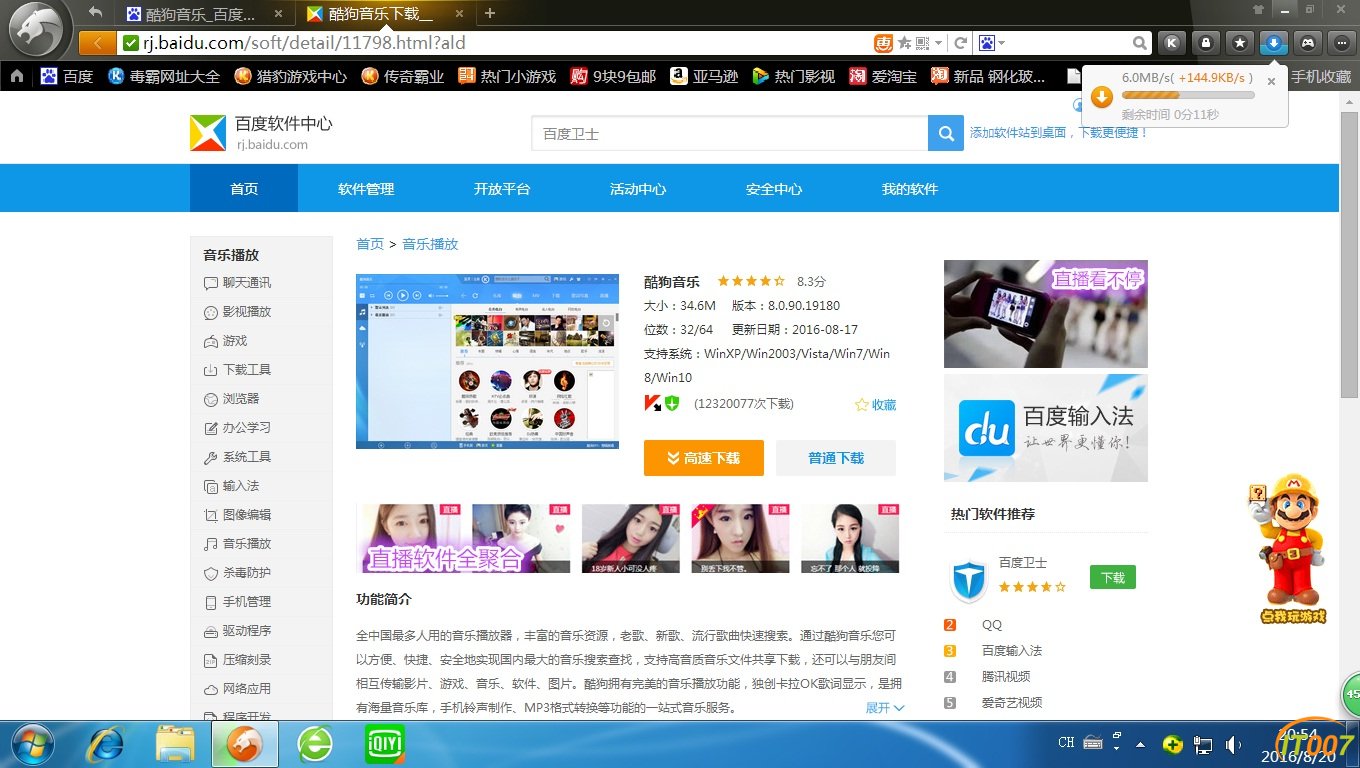
Task: Open the 我的软件 navigation item
Action: click(910, 188)
